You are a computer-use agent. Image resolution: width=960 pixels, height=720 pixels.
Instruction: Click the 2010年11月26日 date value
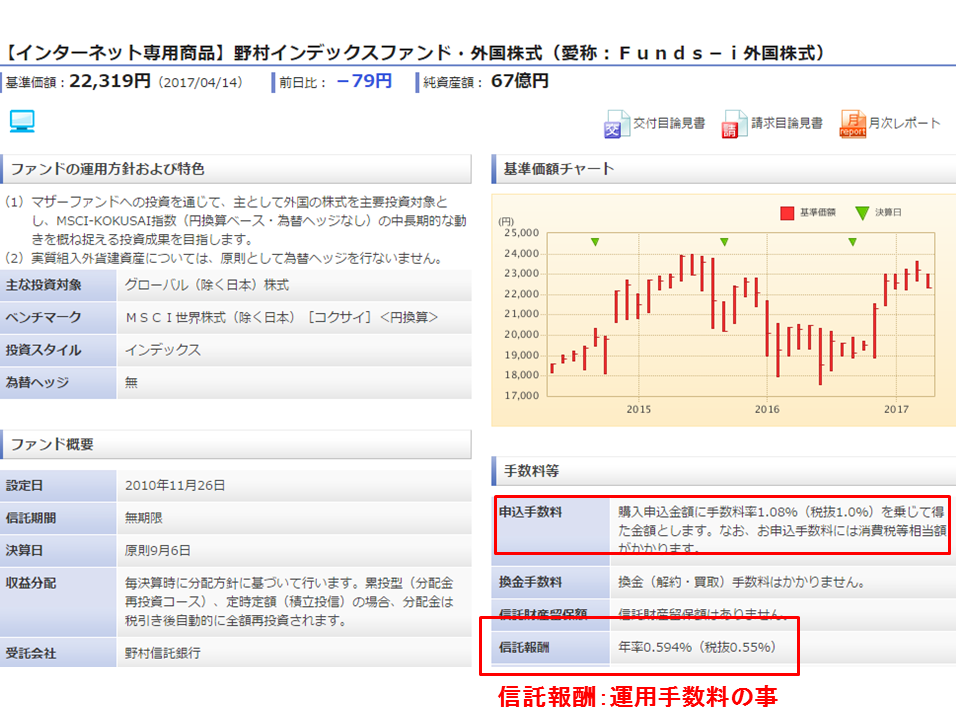175,486
